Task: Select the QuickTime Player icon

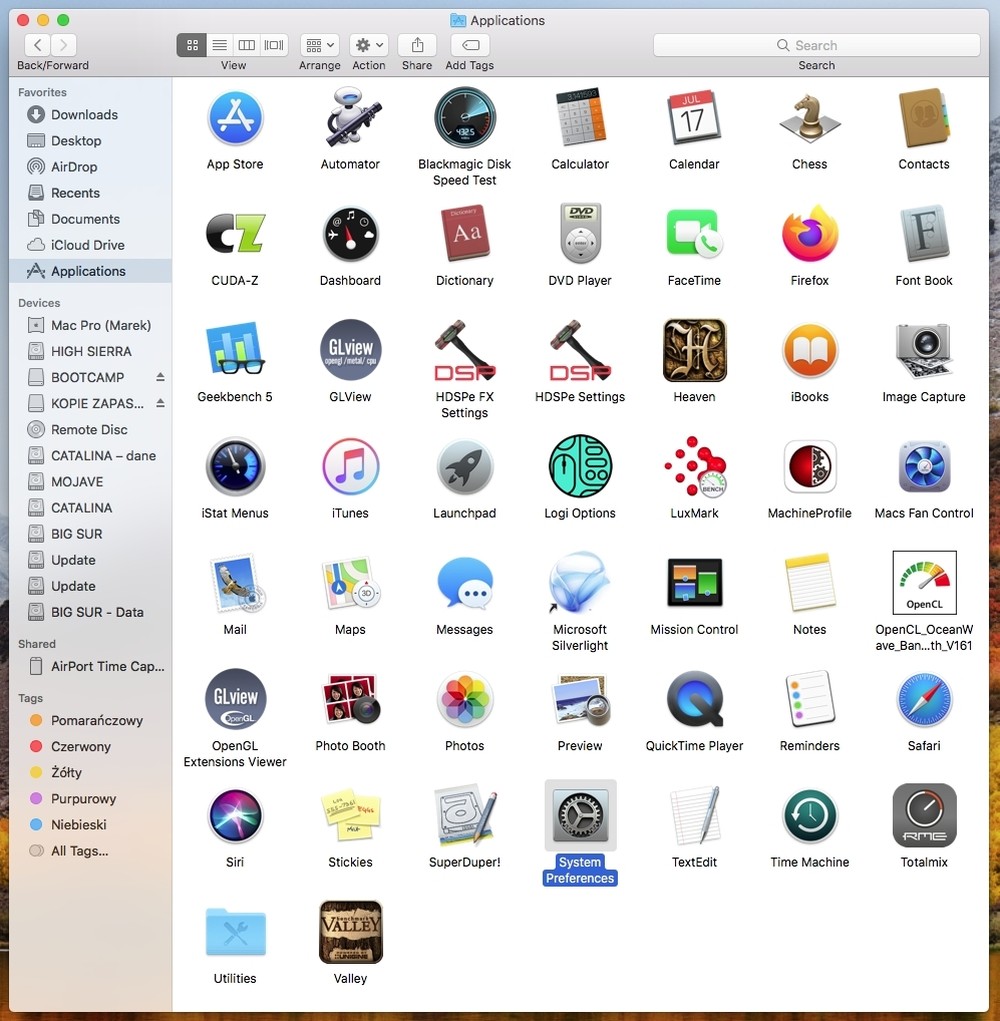Action: click(x=695, y=699)
